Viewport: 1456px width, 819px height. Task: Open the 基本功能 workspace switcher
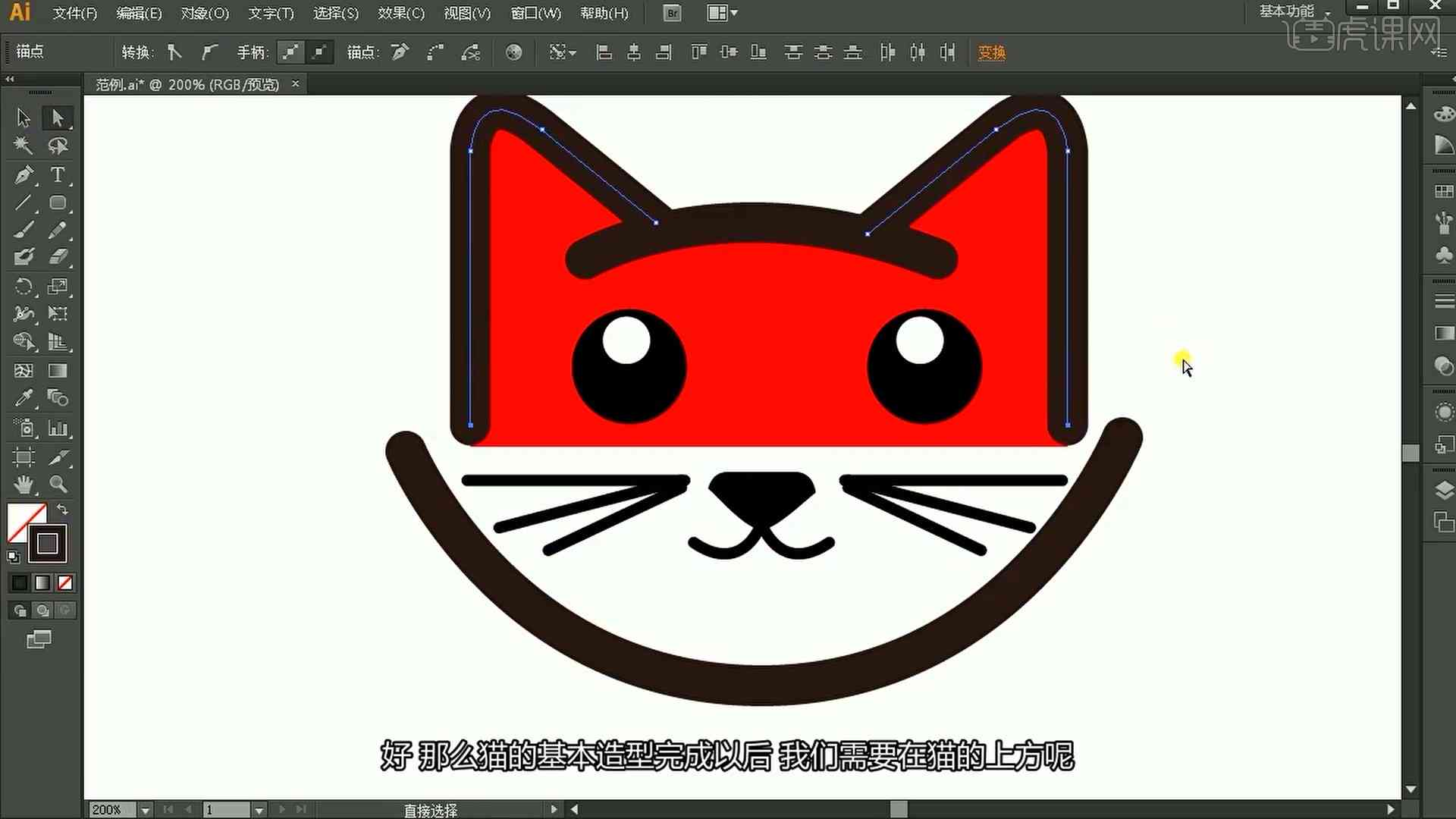(x=1295, y=11)
